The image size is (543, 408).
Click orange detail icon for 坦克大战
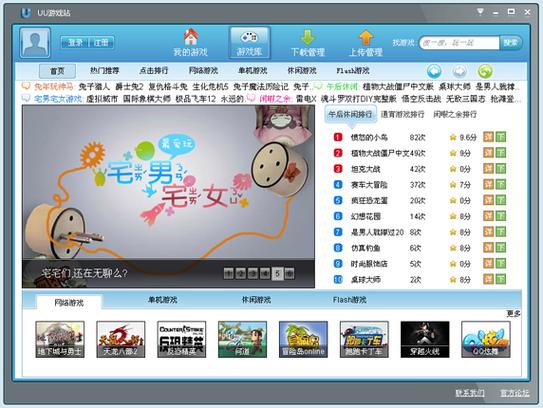pyautogui.click(x=488, y=169)
